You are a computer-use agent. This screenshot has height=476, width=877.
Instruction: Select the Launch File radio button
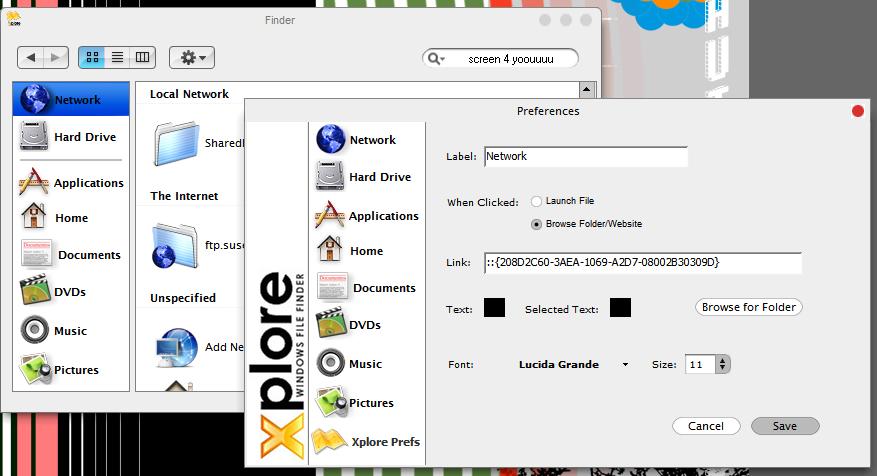pos(536,201)
